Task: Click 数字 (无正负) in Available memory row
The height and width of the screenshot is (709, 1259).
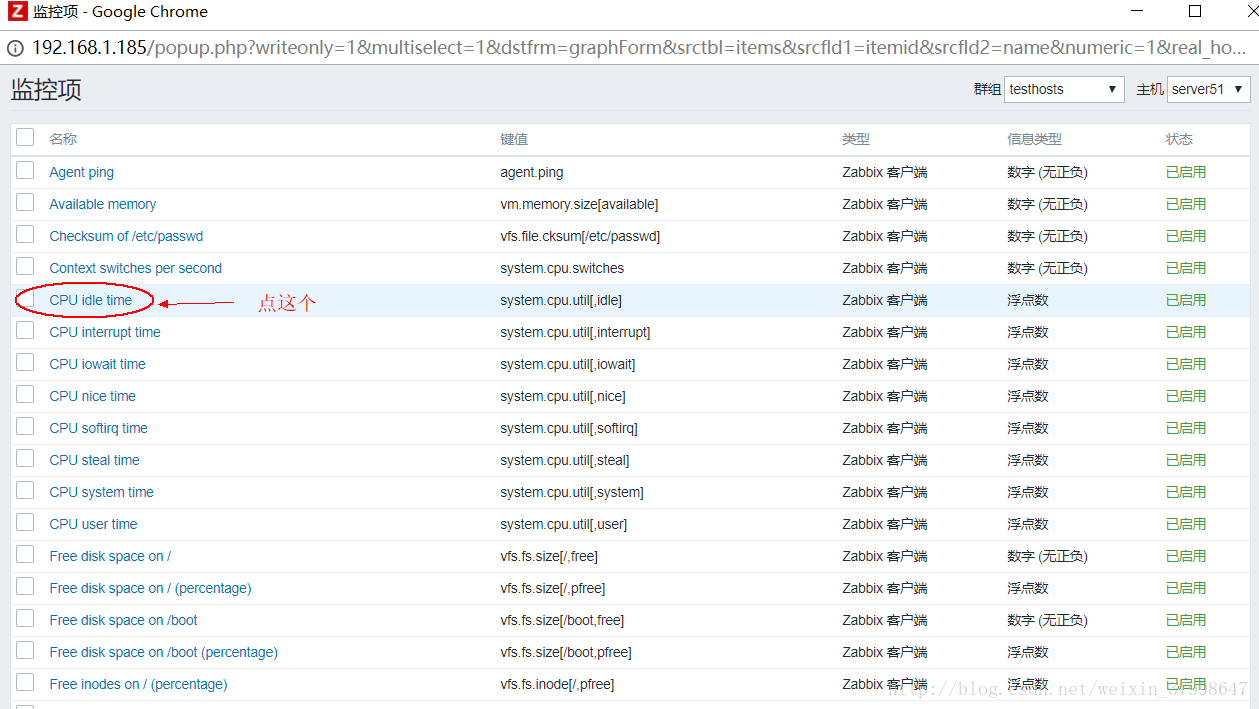Action: (x=1047, y=204)
